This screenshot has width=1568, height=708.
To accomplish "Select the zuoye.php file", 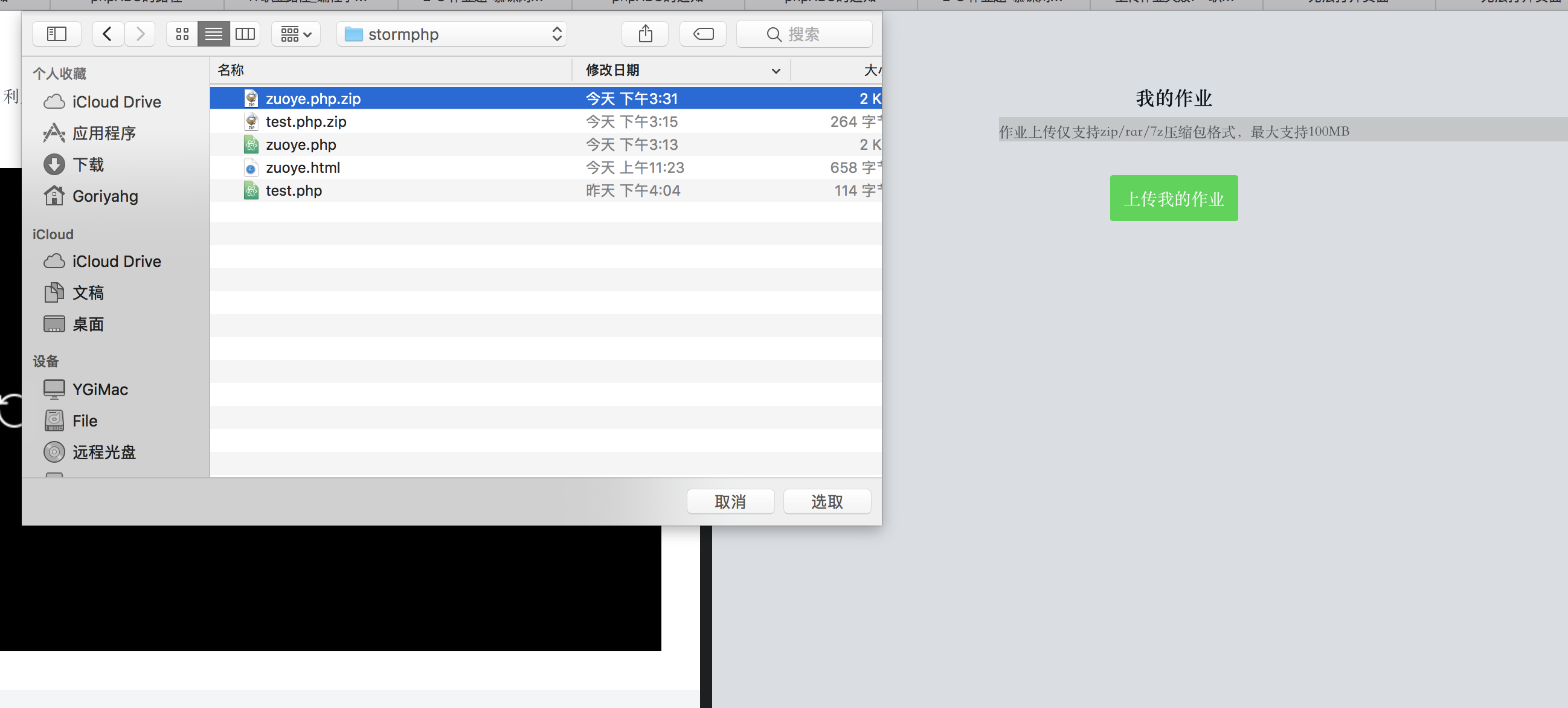I will click(301, 145).
